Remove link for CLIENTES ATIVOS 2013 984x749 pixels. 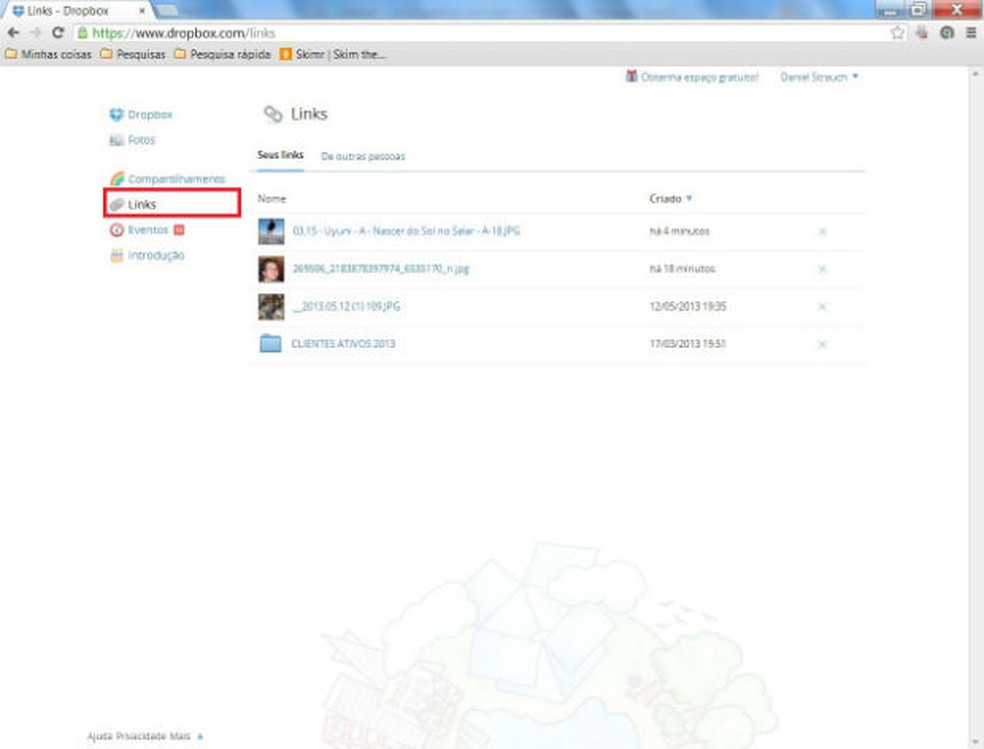[822, 344]
